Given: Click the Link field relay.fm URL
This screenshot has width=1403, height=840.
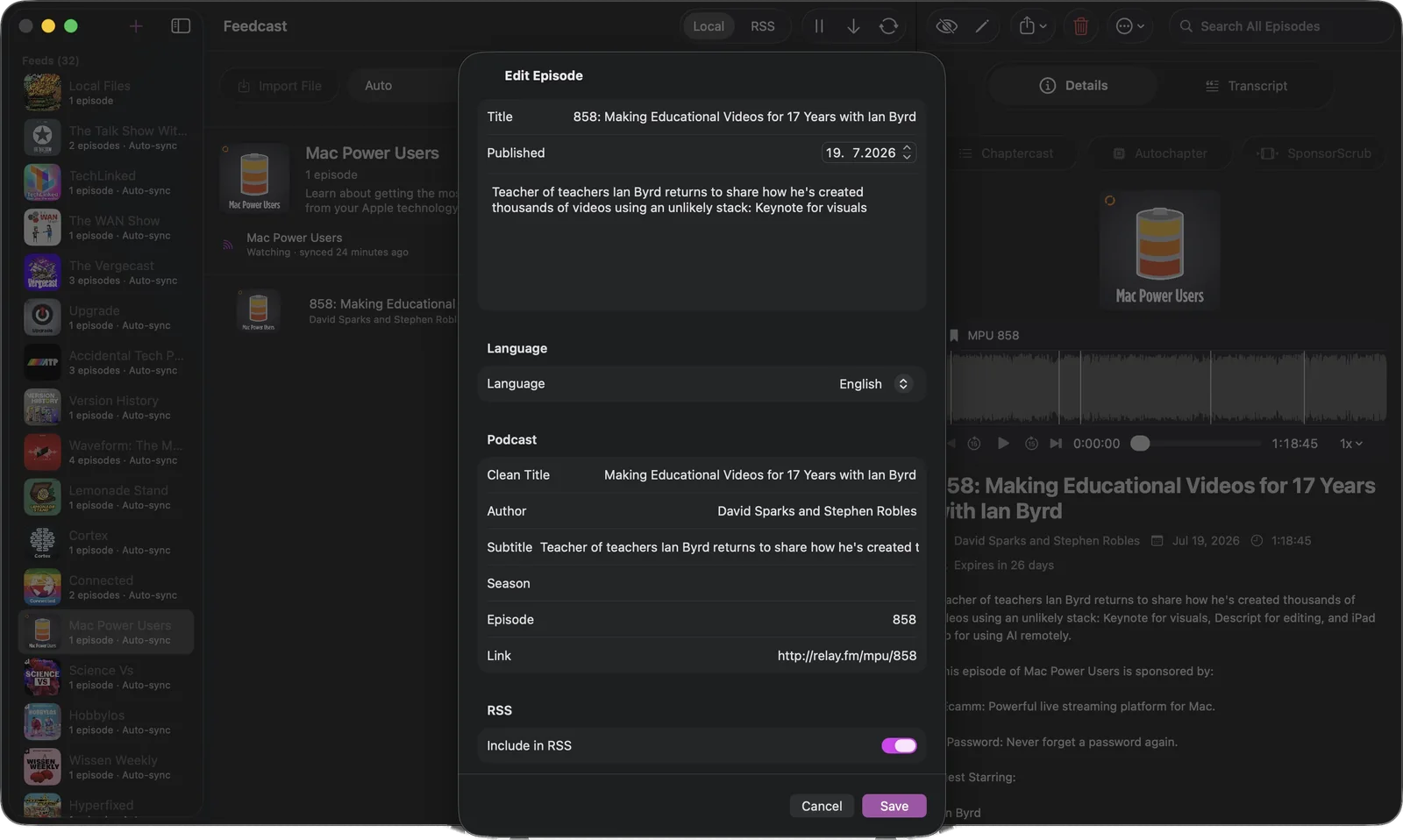Looking at the screenshot, I should click(x=701, y=655).
